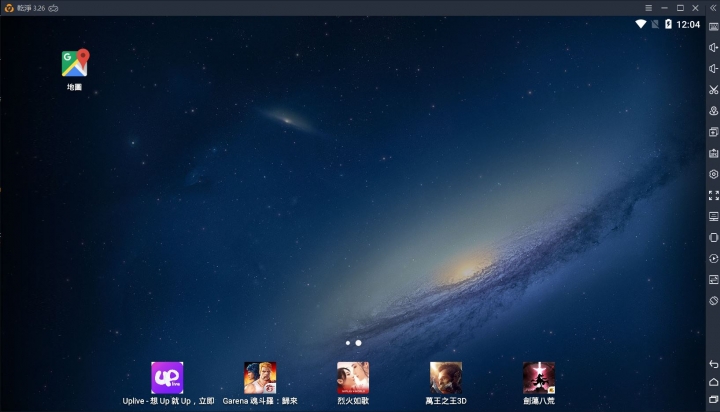This screenshot has width=720, height=412.
Task: Maximize the emulator window
Action: tap(680, 8)
